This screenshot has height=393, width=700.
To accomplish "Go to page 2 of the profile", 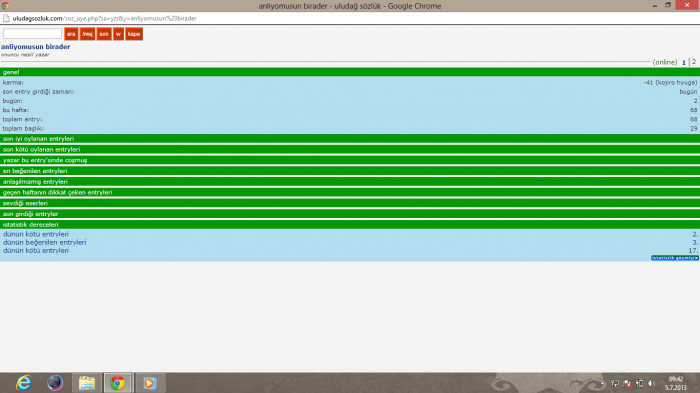I will tap(694, 62).
